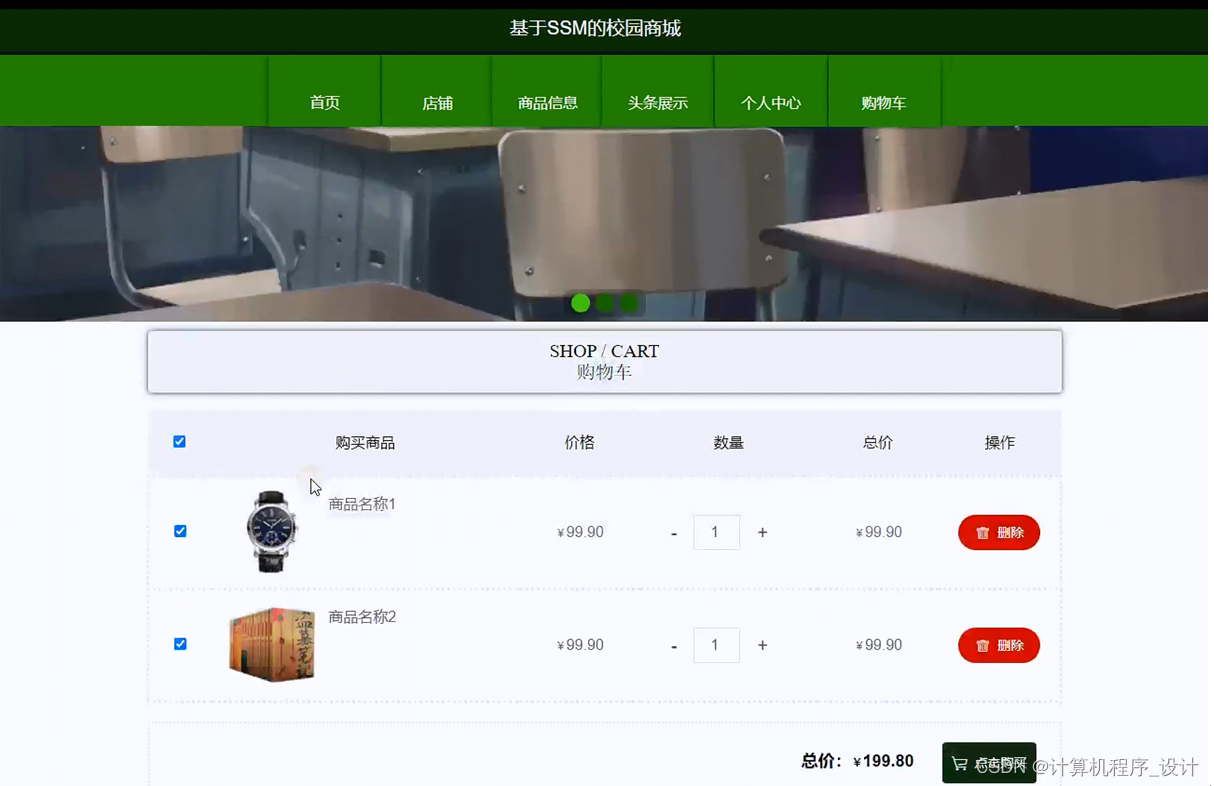Click the total amount ¥199.80

883,761
